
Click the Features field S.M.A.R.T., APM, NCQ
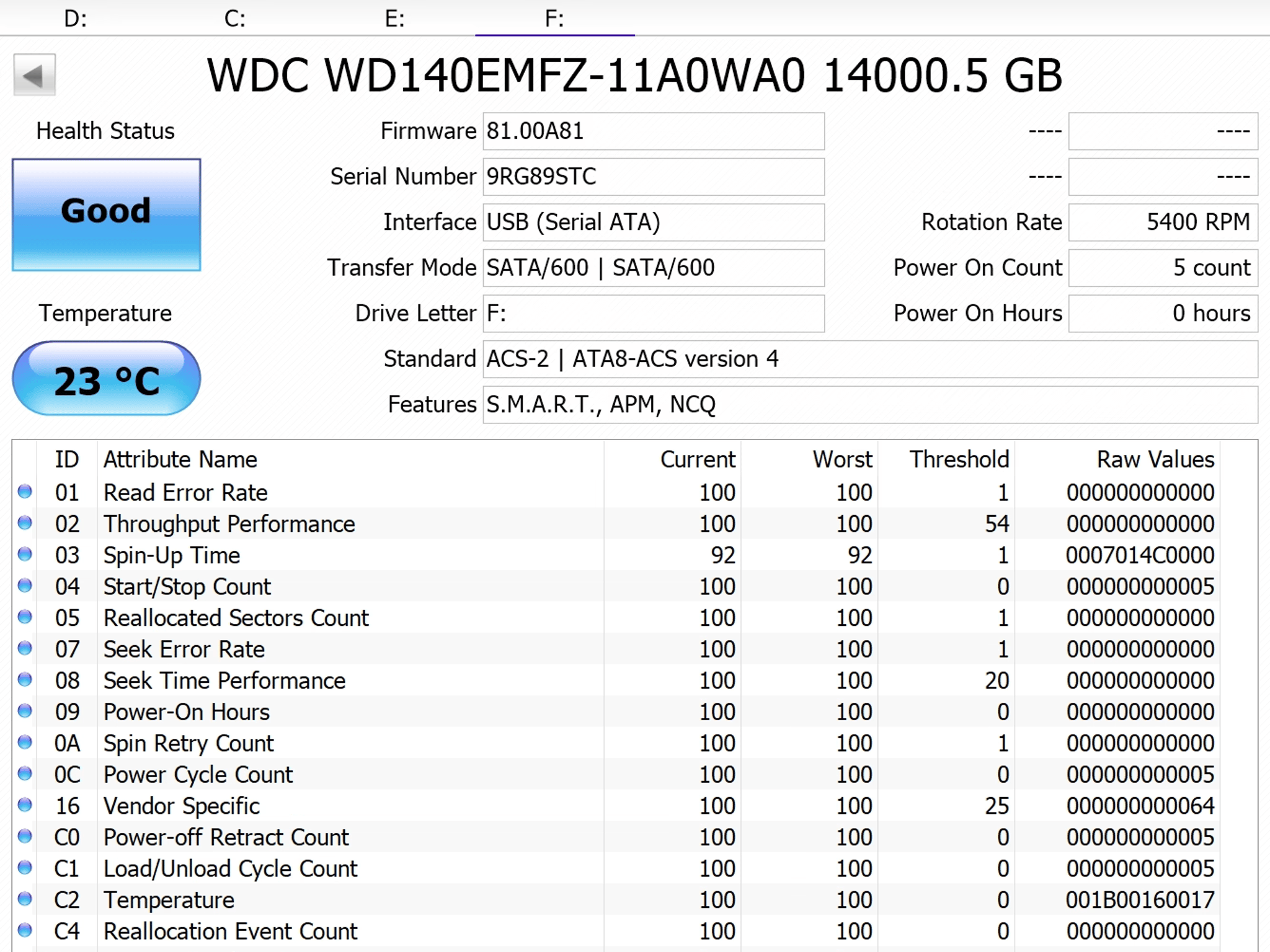point(871,405)
